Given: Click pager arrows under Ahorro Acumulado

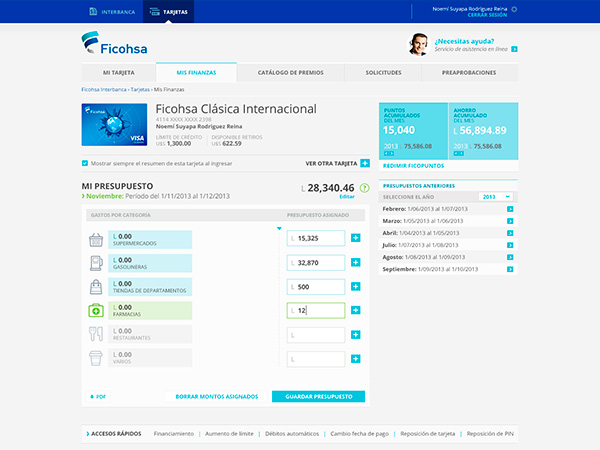Looking at the screenshot, I should pyautogui.click(x=458, y=153).
